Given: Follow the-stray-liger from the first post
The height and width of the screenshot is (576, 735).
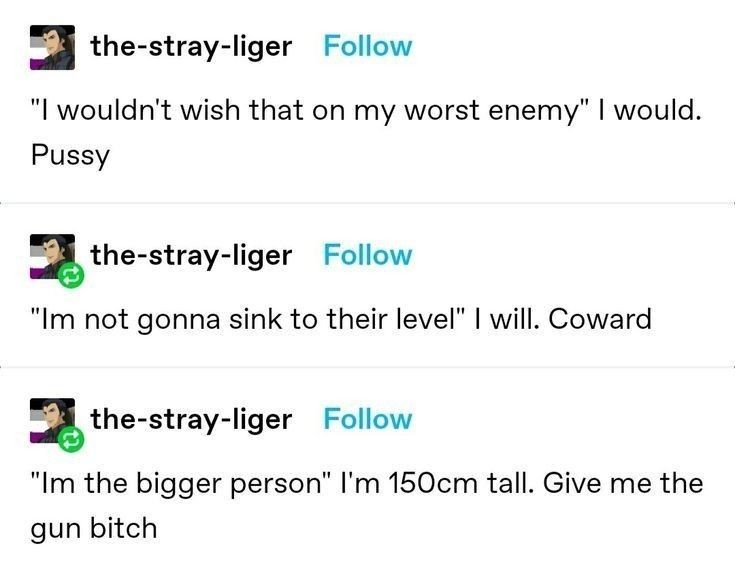Looking at the screenshot, I should pyautogui.click(x=368, y=46).
